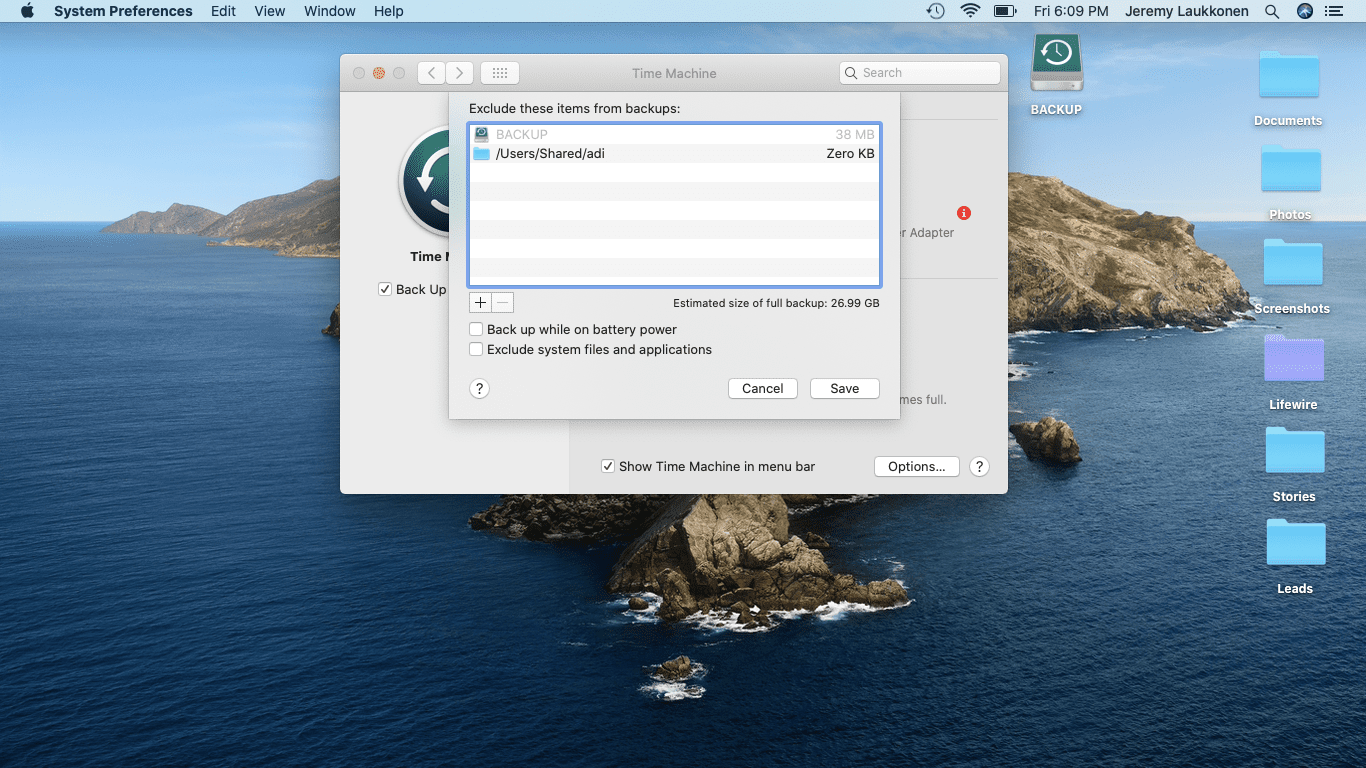Viewport: 1366px width, 768px height.
Task: Click the BACKUP disk icon in list
Action: tap(481, 134)
